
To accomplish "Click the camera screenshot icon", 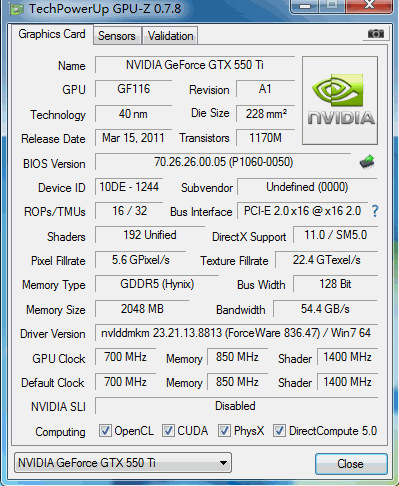I will [x=376, y=34].
